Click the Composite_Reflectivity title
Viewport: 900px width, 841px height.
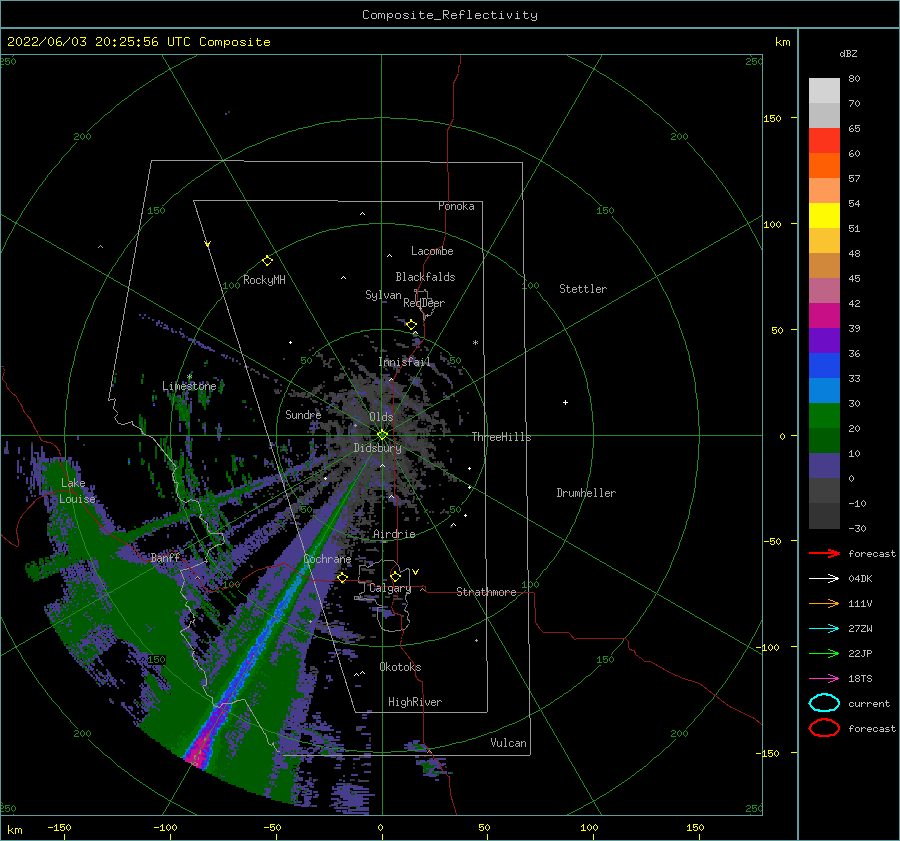pyautogui.click(x=450, y=15)
